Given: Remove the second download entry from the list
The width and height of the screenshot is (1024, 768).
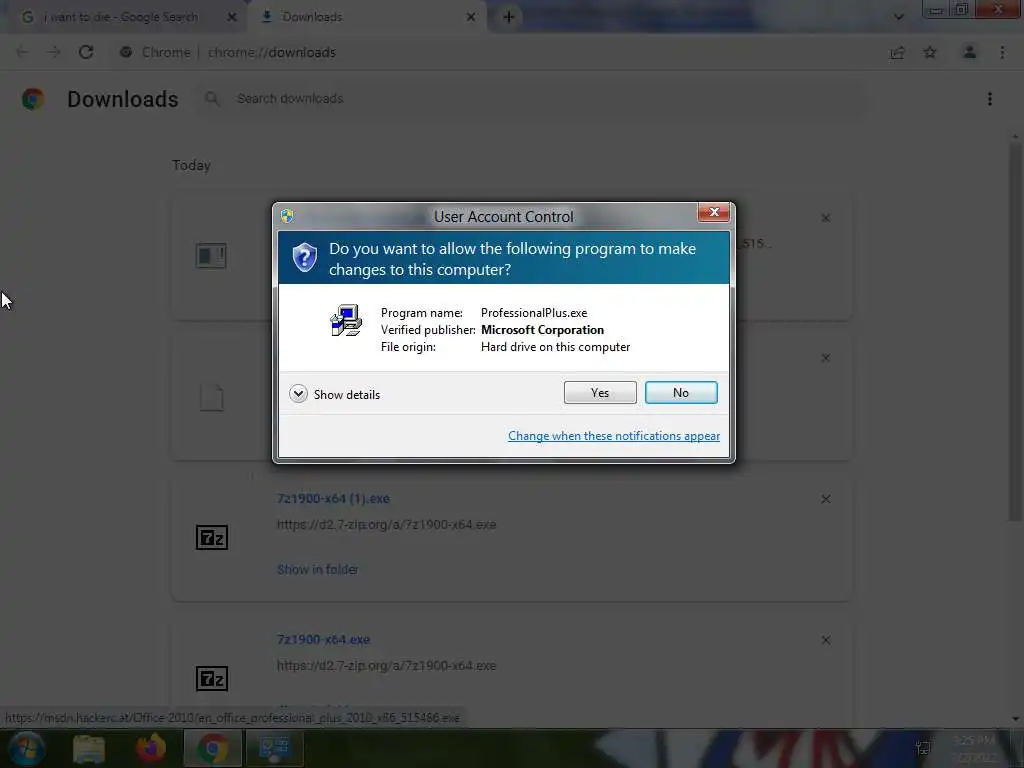Looking at the screenshot, I should [825, 358].
